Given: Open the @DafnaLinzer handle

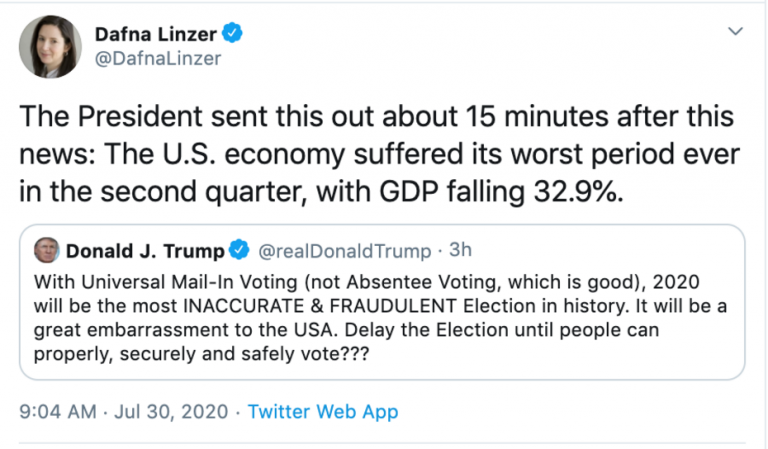Looking at the screenshot, I should [x=158, y=59].
